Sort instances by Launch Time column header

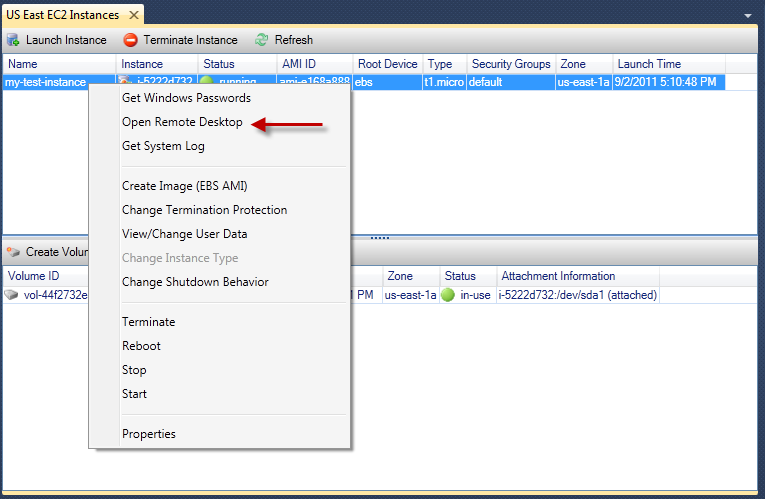point(648,64)
